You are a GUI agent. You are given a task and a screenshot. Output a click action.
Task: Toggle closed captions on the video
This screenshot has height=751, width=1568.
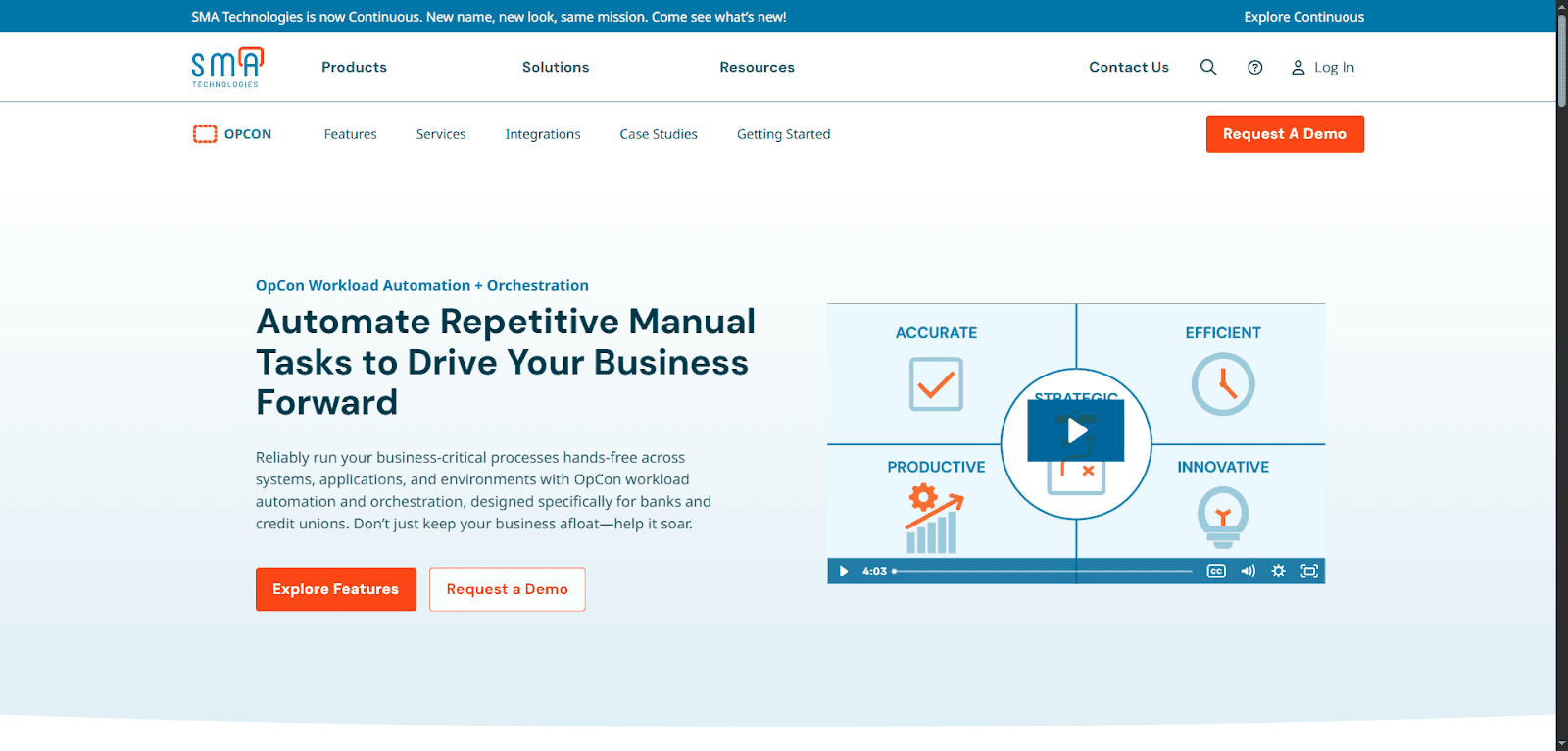(1216, 571)
